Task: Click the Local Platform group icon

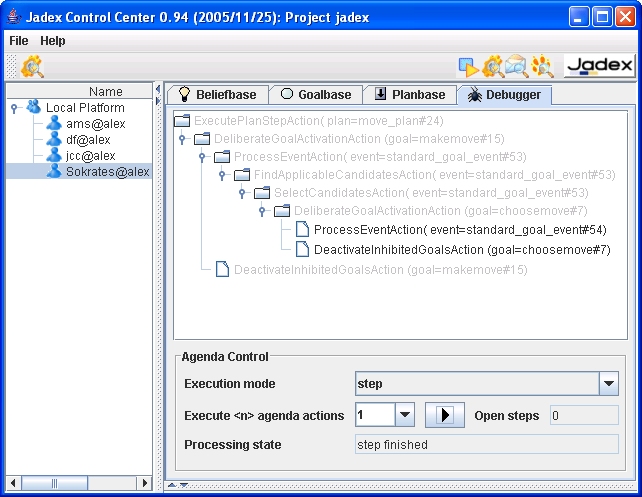Action: click(x=34, y=107)
